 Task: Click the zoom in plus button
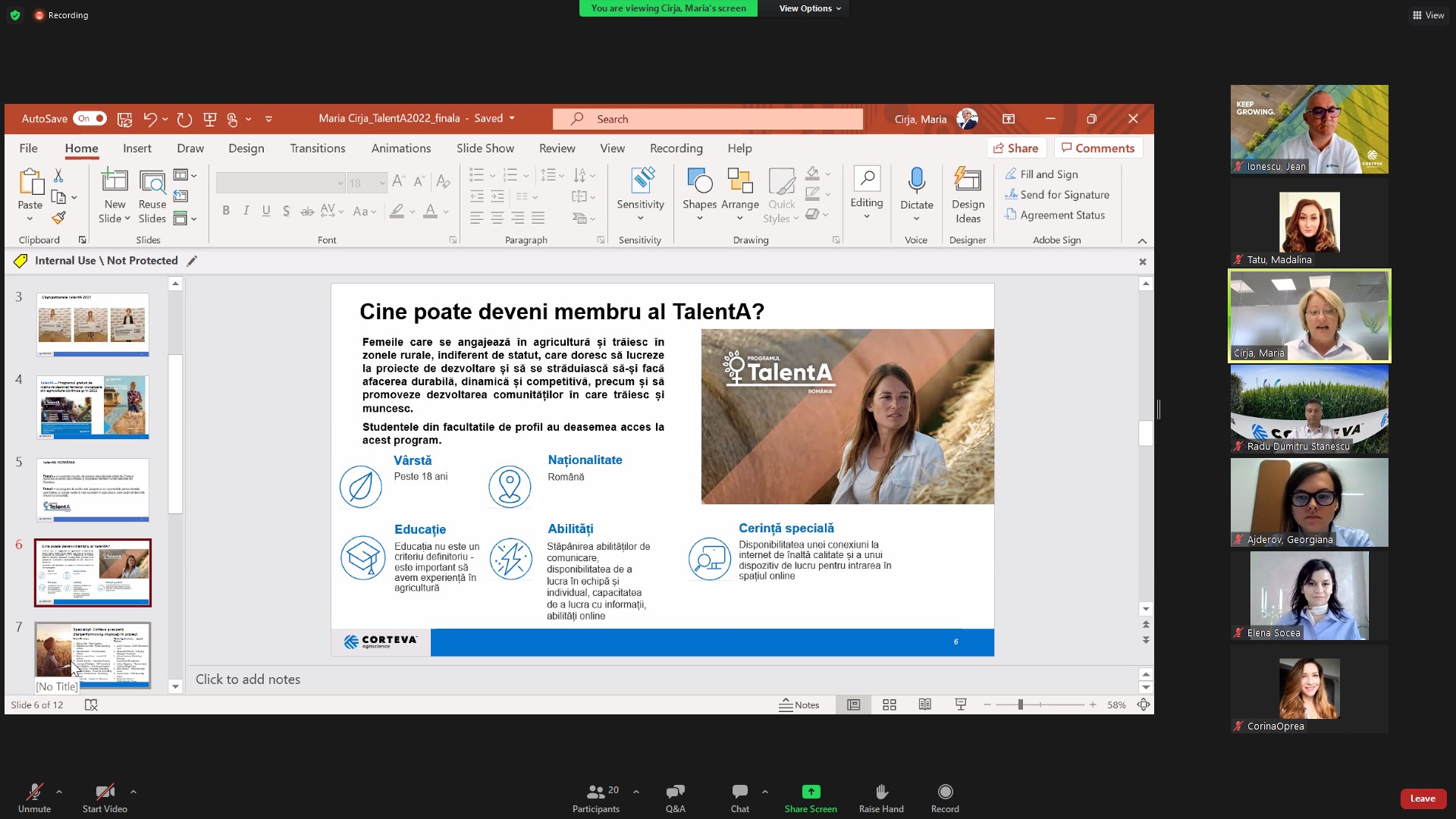coord(1093,705)
